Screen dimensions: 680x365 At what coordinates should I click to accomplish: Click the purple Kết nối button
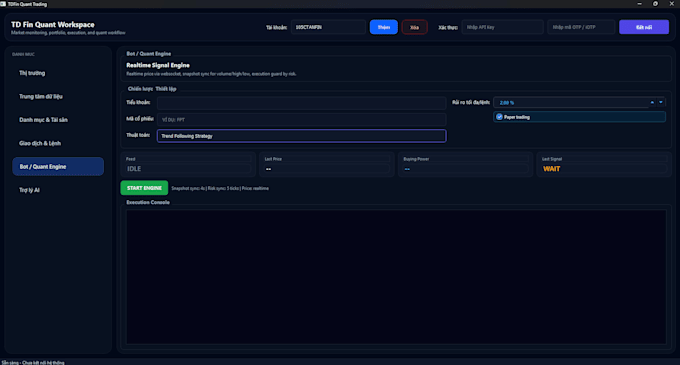(x=644, y=27)
